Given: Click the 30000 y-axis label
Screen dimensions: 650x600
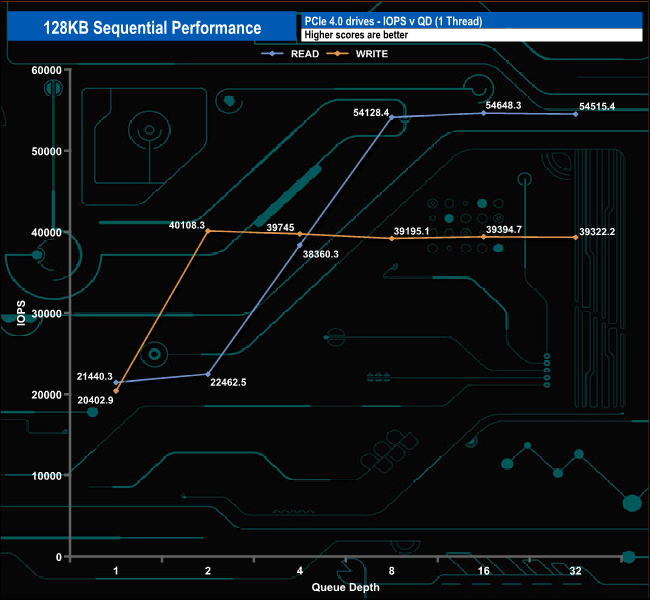Looking at the screenshot, I should [x=46, y=314].
